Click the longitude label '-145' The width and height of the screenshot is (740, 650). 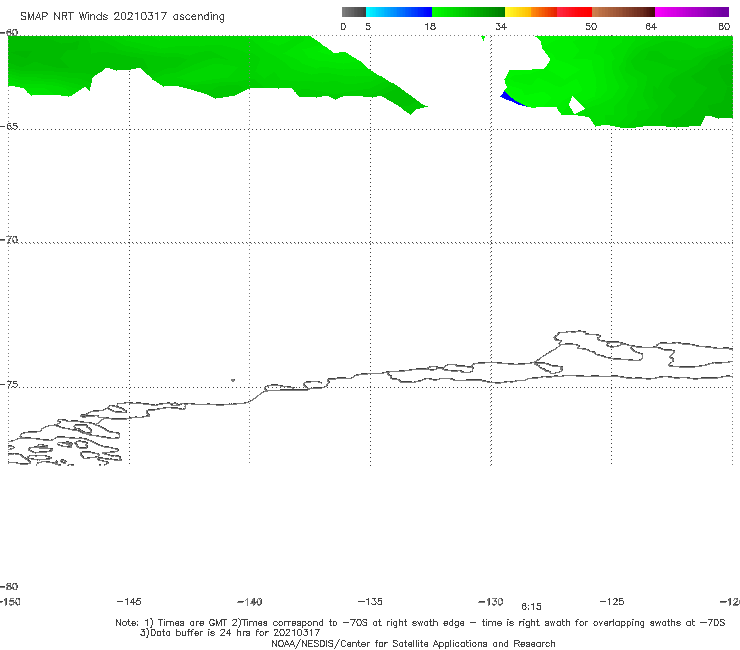129,601
